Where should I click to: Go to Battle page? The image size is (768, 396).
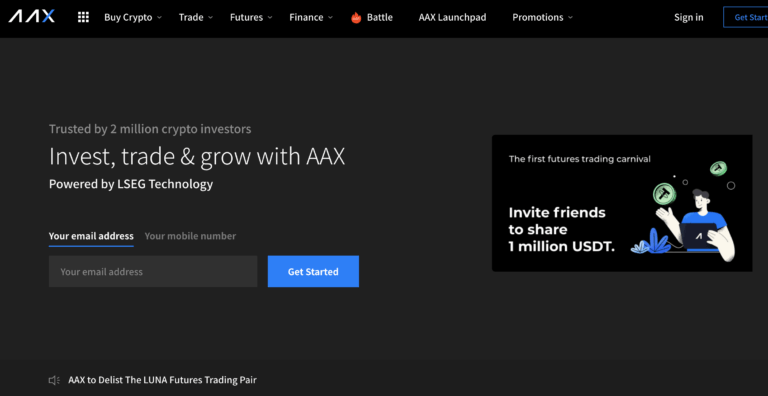coord(380,18)
